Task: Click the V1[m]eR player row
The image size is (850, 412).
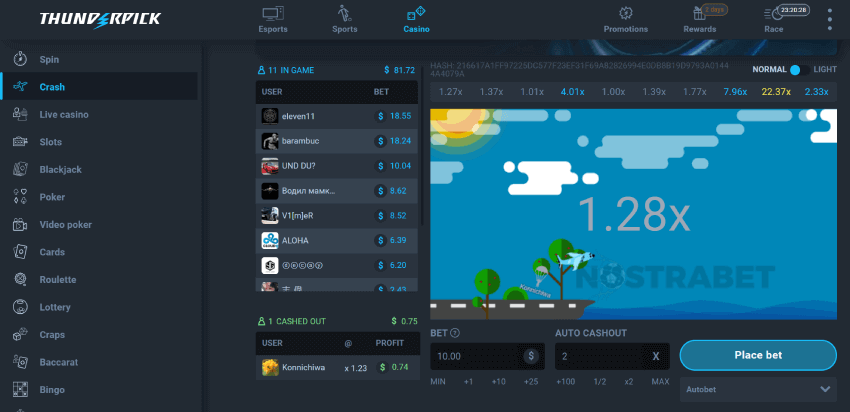Action: tap(337, 215)
